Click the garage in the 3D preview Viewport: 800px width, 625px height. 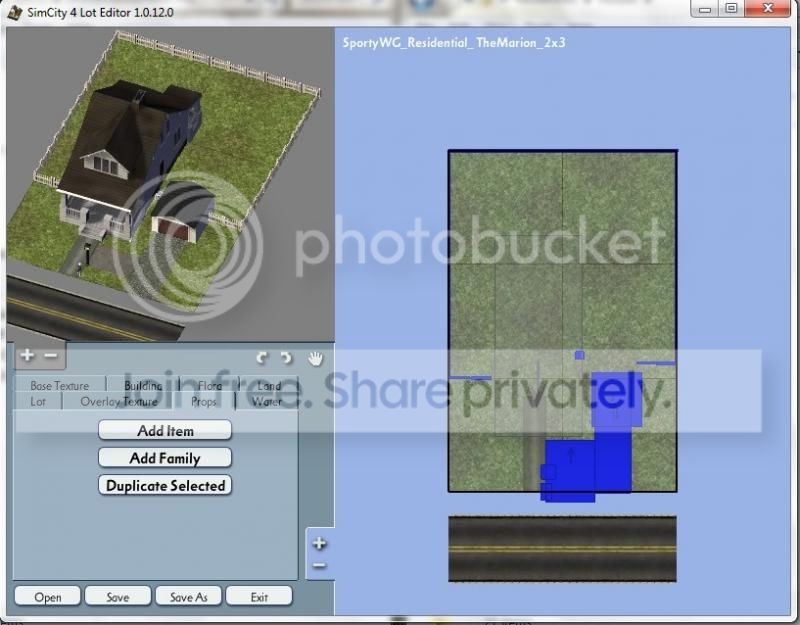[184, 214]
